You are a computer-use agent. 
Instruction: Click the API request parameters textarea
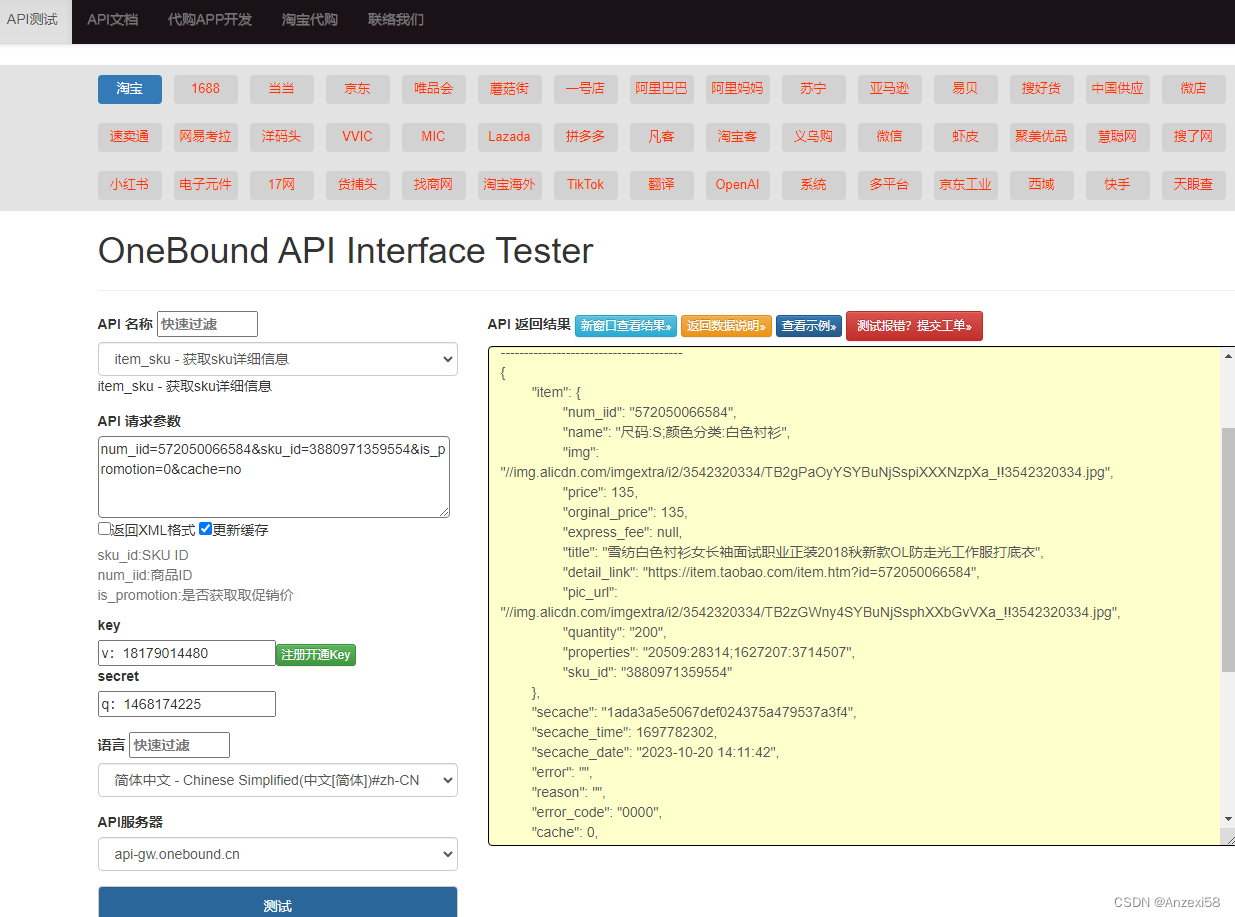pos(274,476)
